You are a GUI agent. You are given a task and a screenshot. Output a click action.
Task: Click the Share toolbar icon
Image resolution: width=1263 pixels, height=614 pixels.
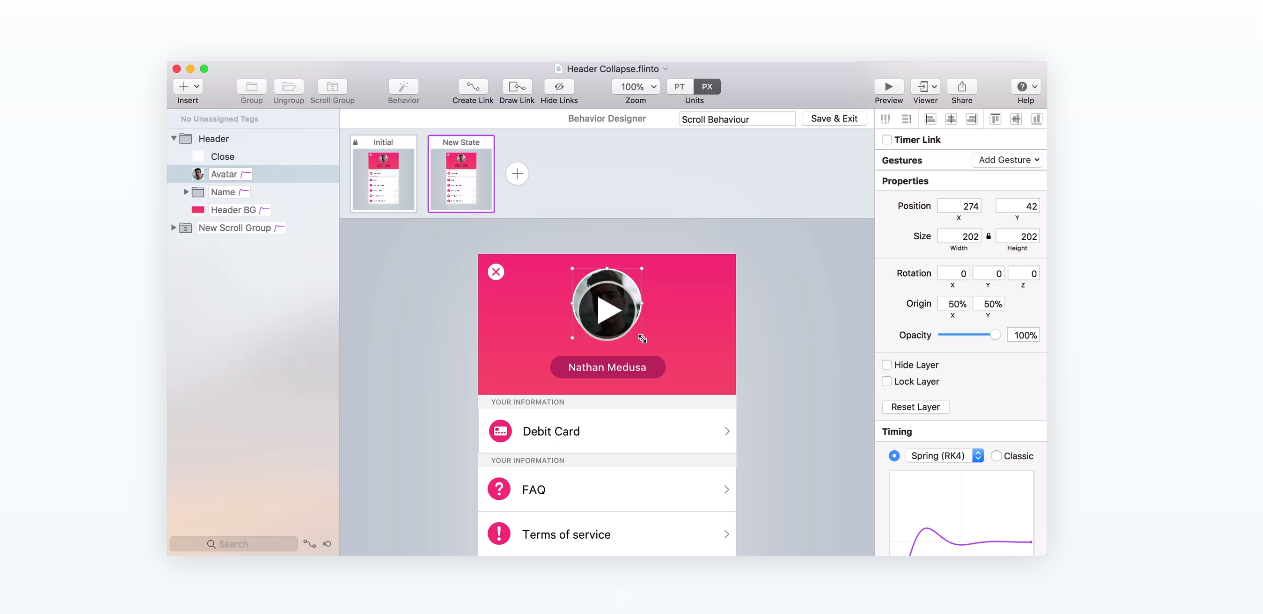(x=961, y=87)
